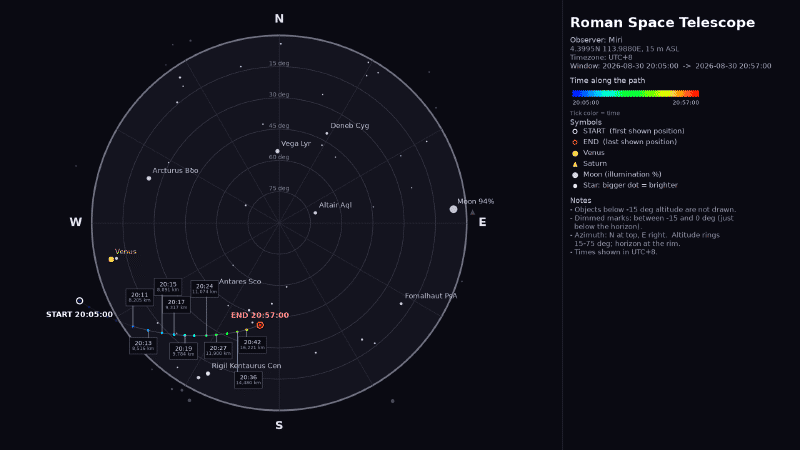Click the 'Symbols' heading

point(586,122)
